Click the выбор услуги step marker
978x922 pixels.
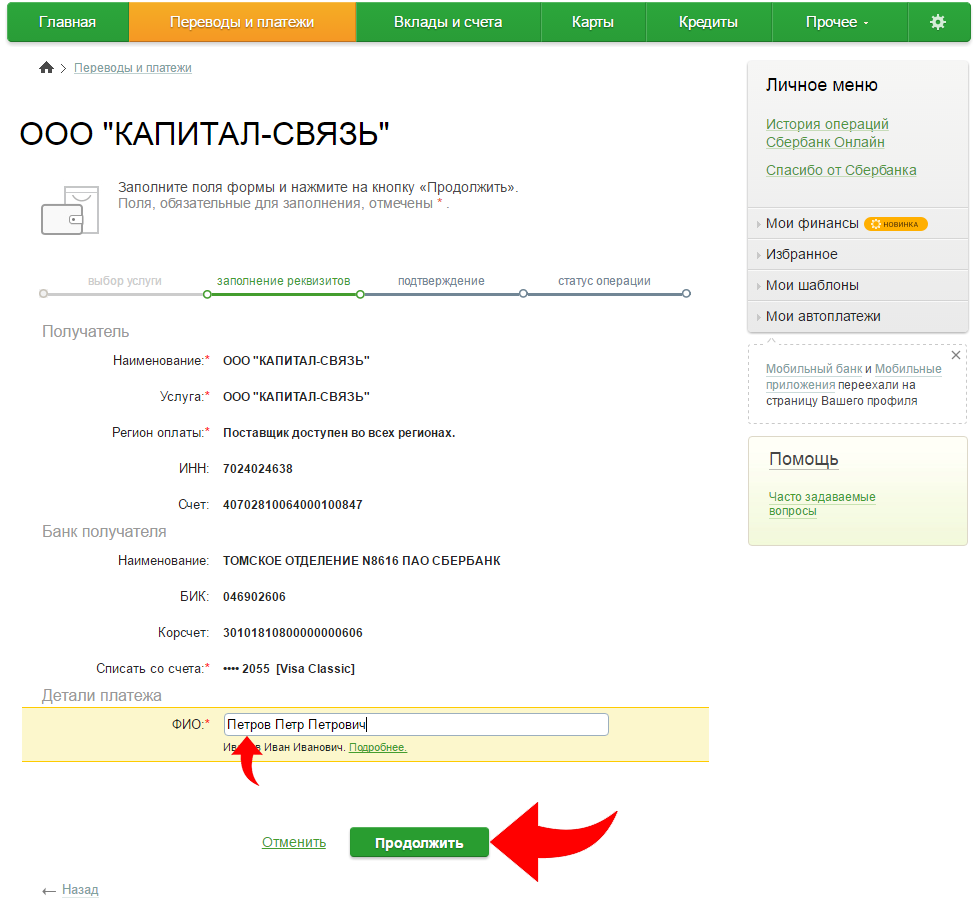[x=43, y=293]
